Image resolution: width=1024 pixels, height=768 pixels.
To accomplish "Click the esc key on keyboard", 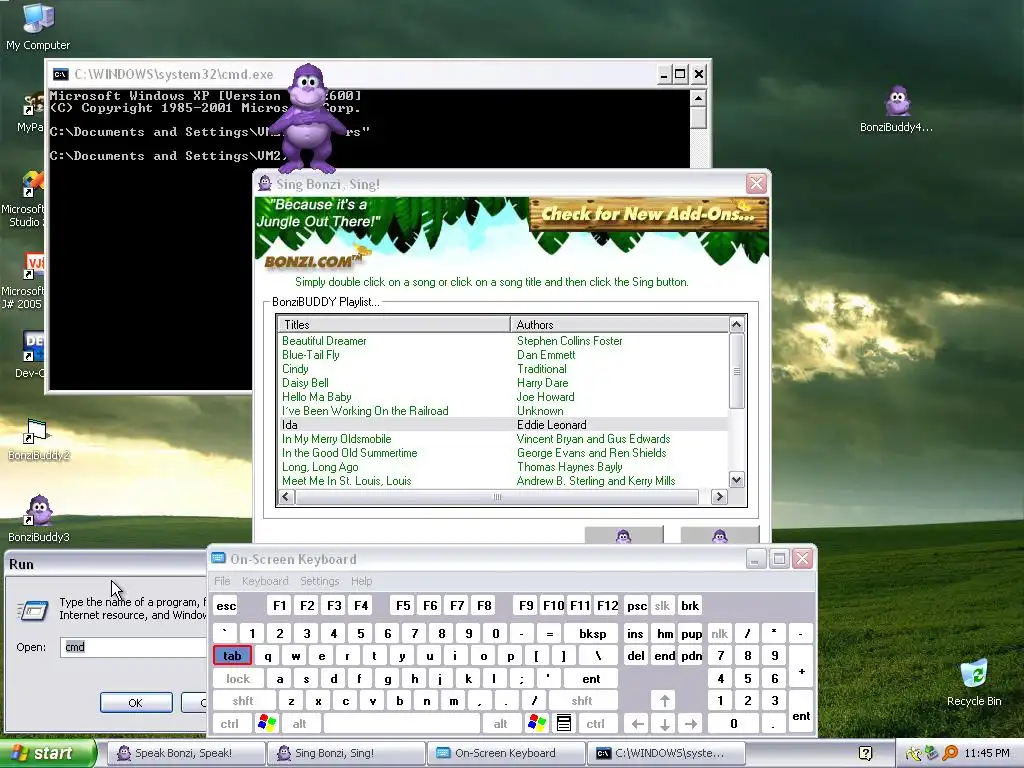I will (x=226, y=605).
